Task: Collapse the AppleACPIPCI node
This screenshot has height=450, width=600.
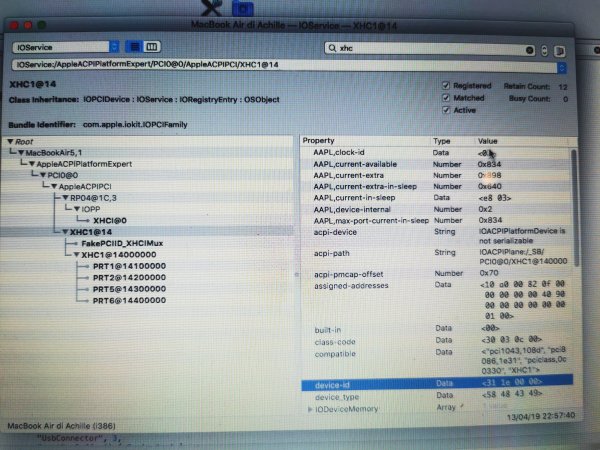Action: 54,187
